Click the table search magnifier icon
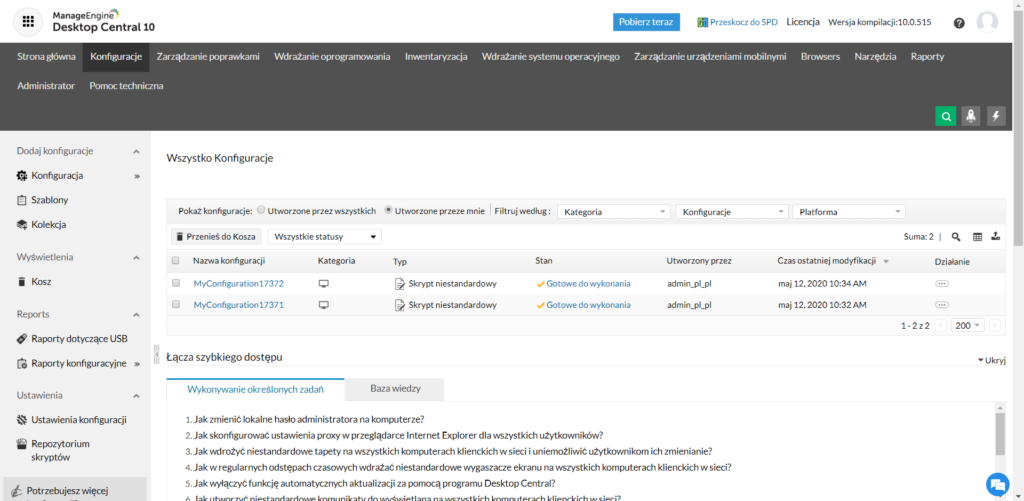The height and width of the screenshot is (501, 1024). [x=956, y=237]
